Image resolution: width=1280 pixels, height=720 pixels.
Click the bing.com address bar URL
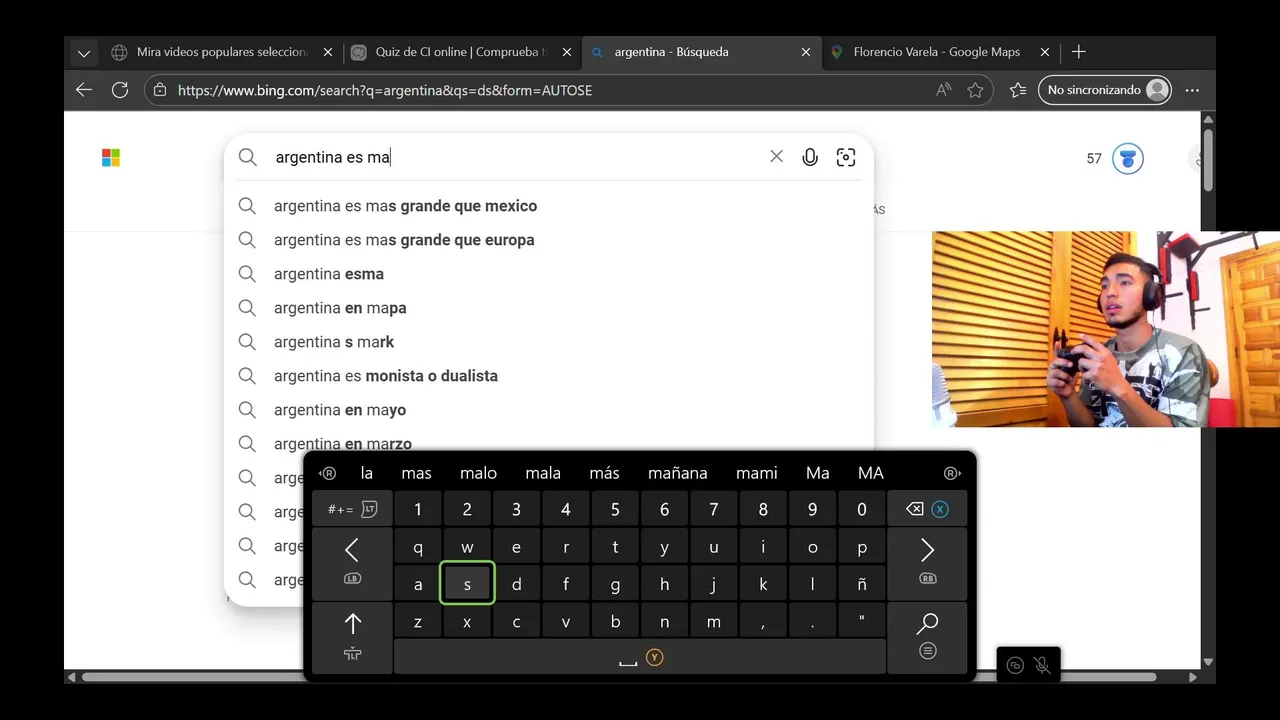(x=385, y=90)
